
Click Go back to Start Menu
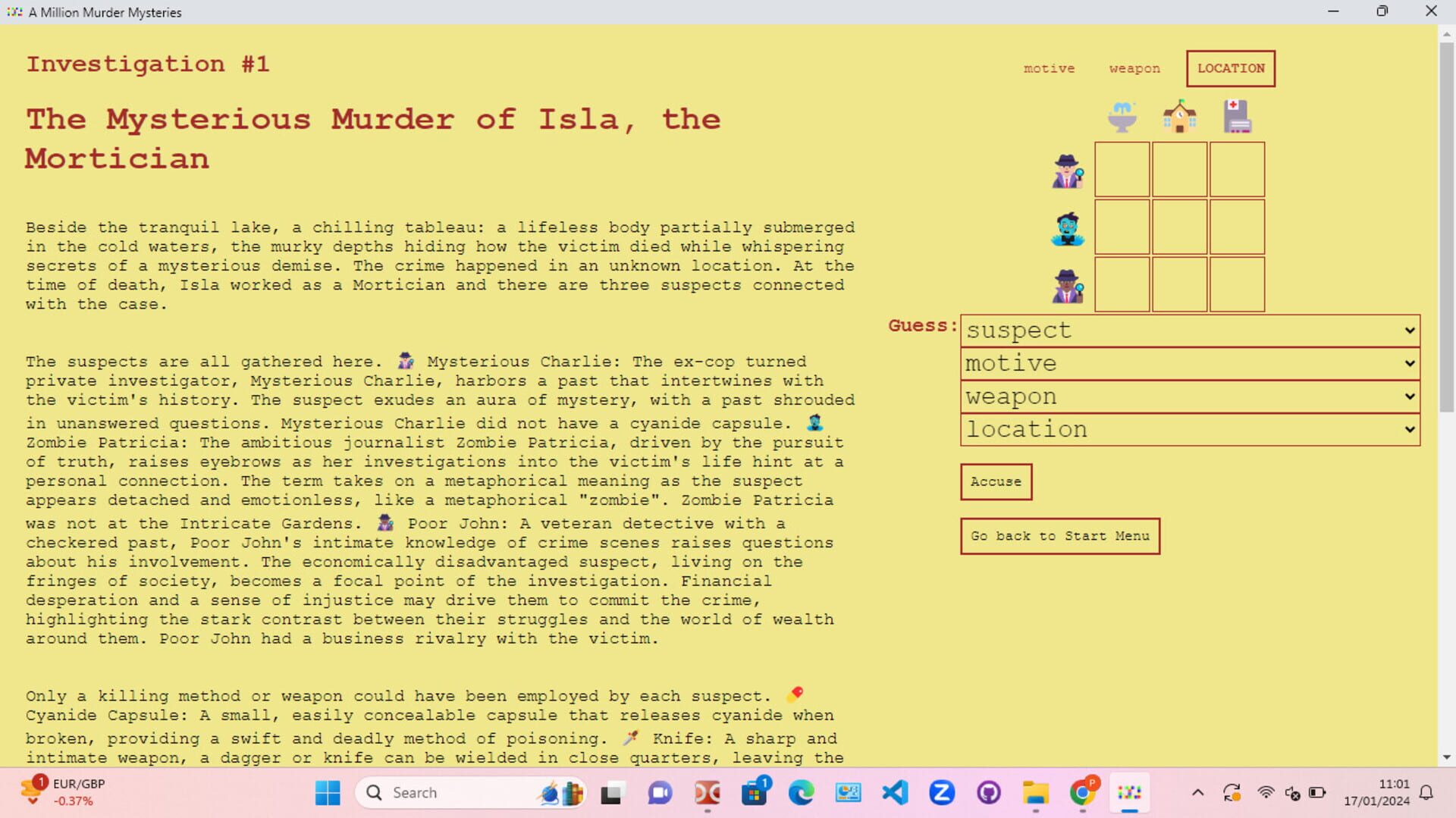pos(1059,536)
